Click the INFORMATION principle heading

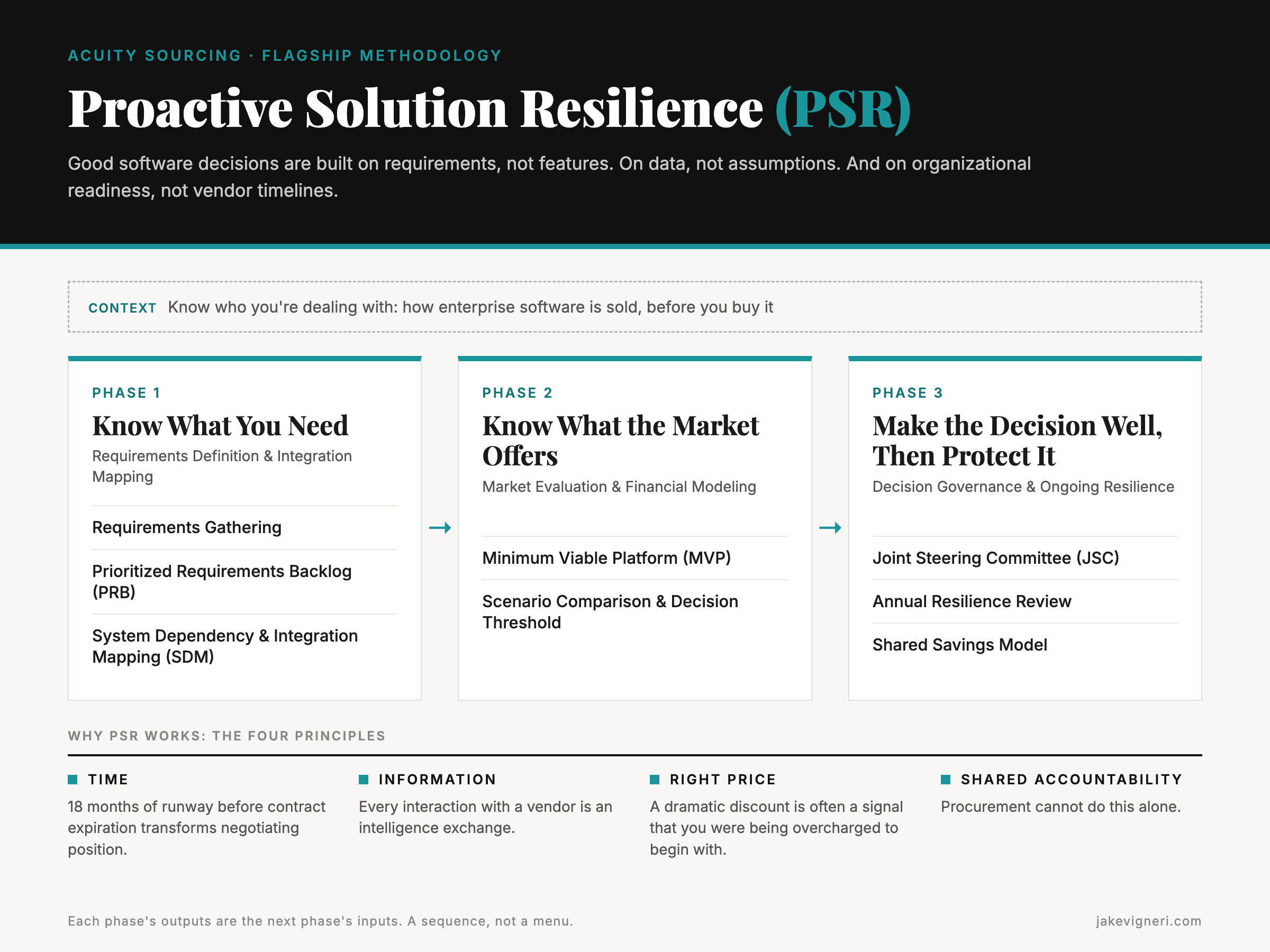(437, 779)
